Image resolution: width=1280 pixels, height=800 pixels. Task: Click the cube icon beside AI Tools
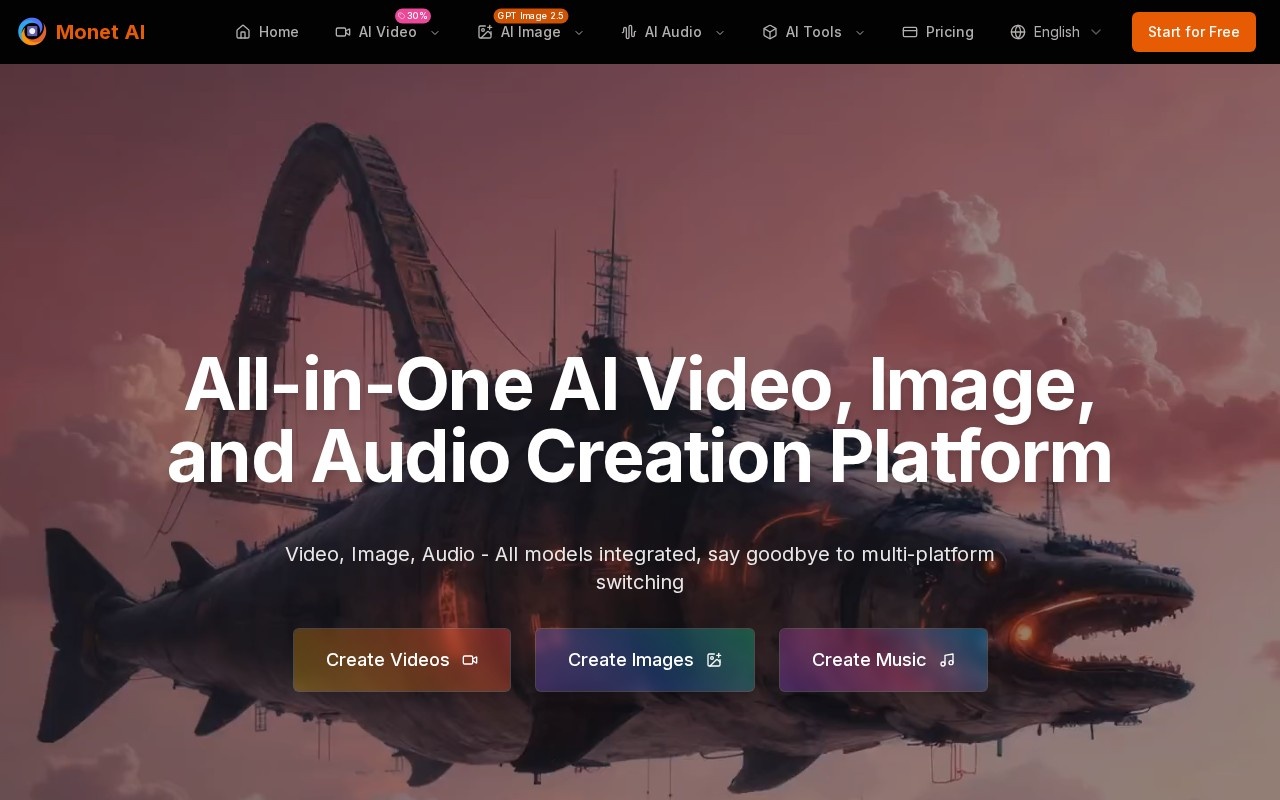point(770,32)
